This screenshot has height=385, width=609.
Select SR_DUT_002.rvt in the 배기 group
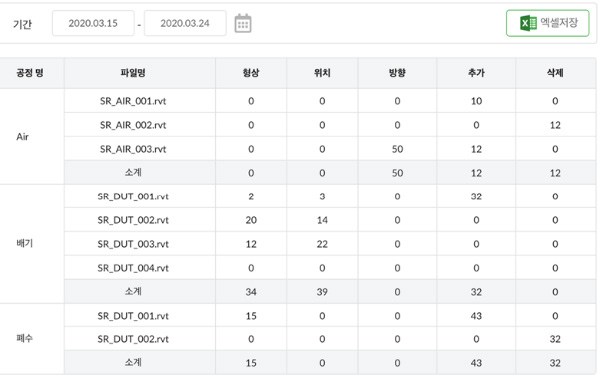133,220
